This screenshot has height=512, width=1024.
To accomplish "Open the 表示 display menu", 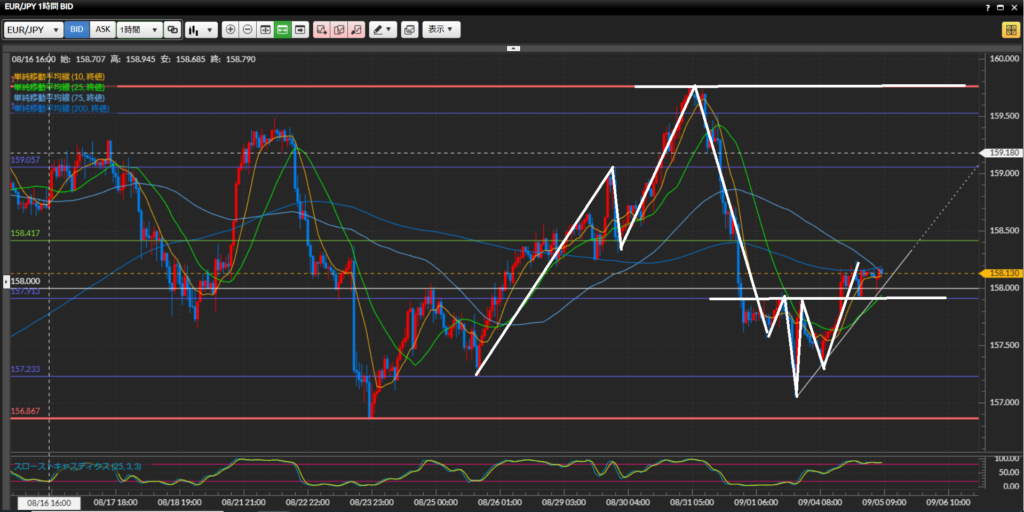I will click(441, 30).
